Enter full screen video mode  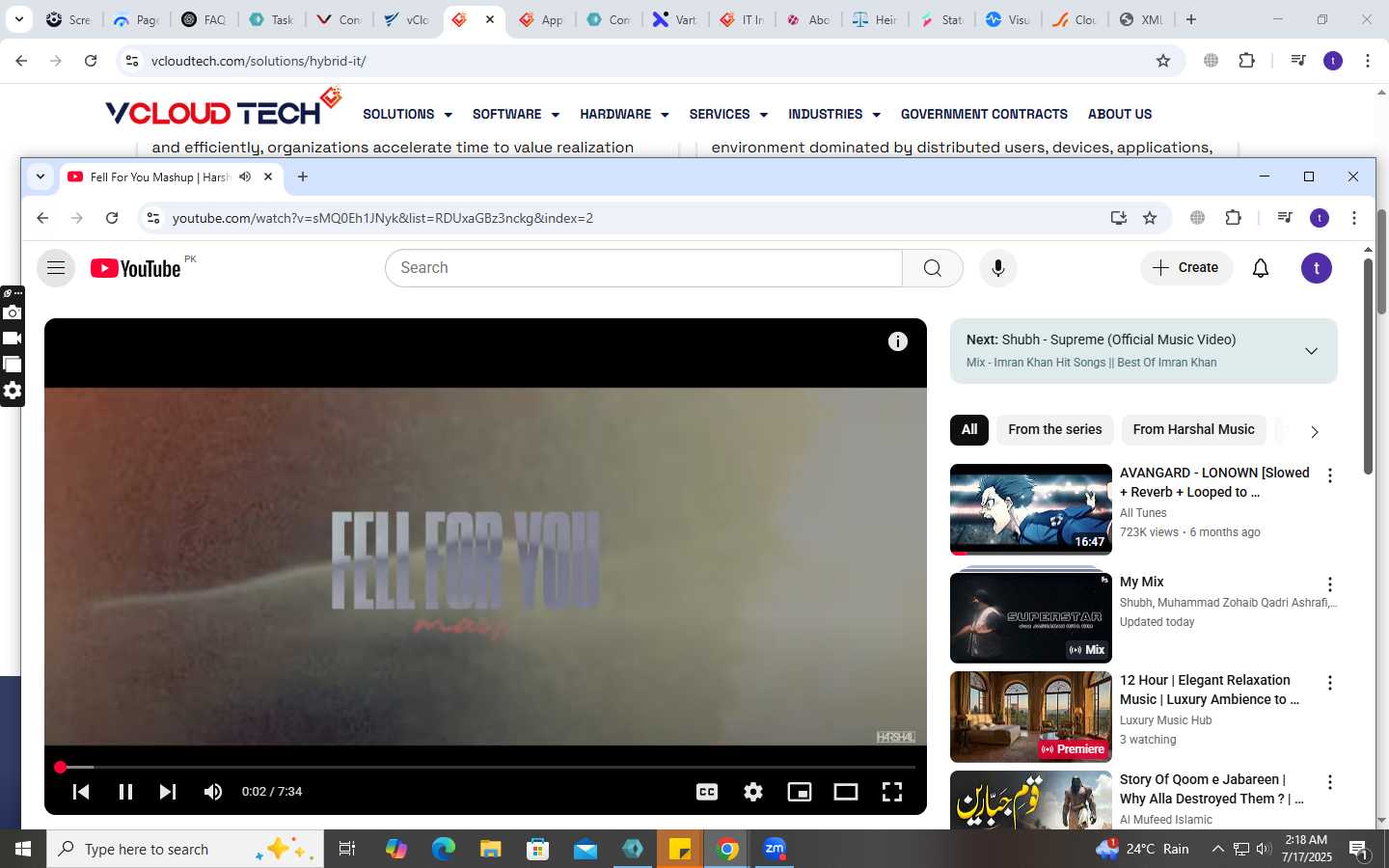(x=892, y=792)
